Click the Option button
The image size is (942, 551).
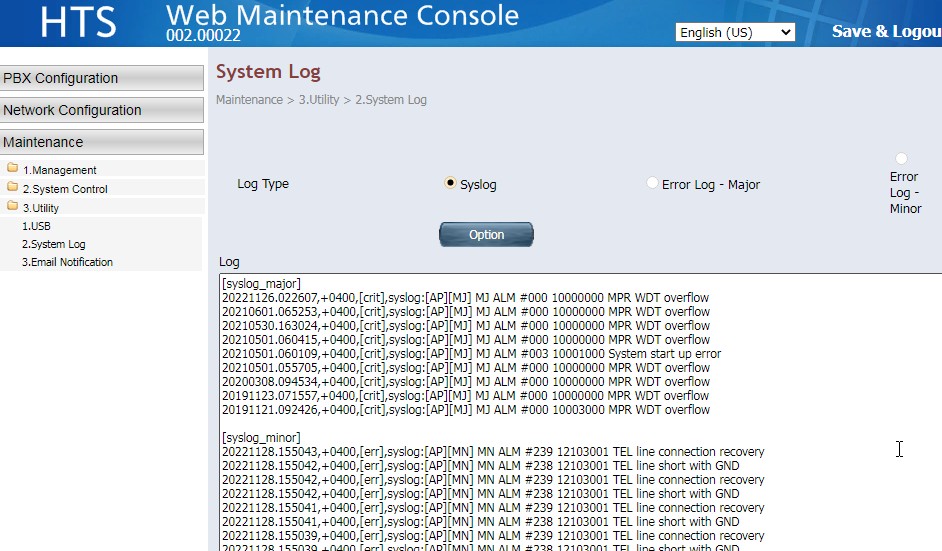click(x=486, y=234)
